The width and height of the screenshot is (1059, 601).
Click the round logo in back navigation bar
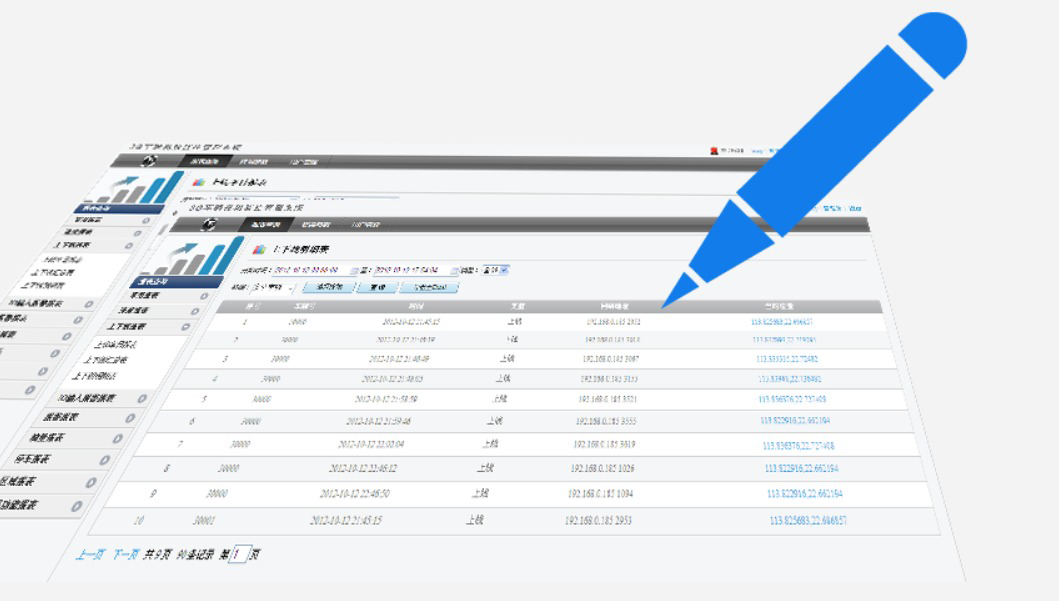click(149, 161)
